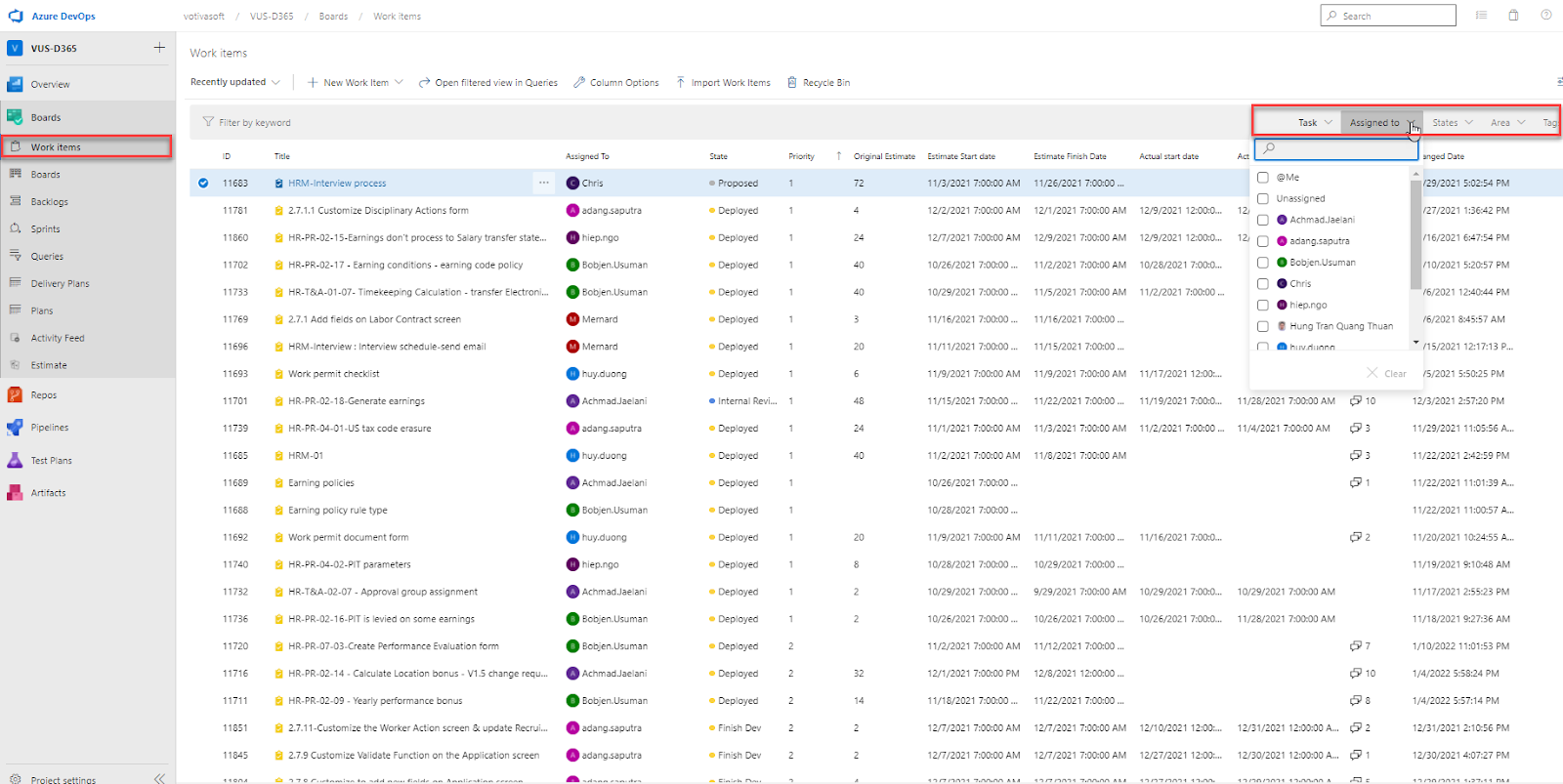Select the Bobjen.Usuman checkbox in filter

point(1263,263)
